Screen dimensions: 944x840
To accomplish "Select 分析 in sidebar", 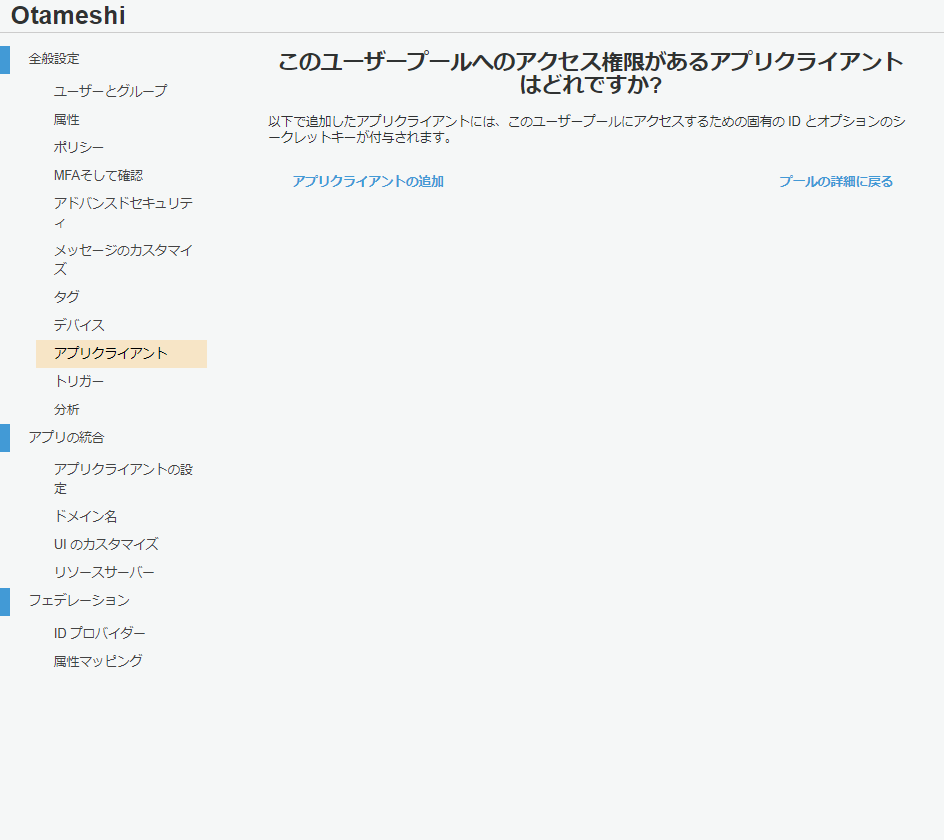I will click(66, 409).
